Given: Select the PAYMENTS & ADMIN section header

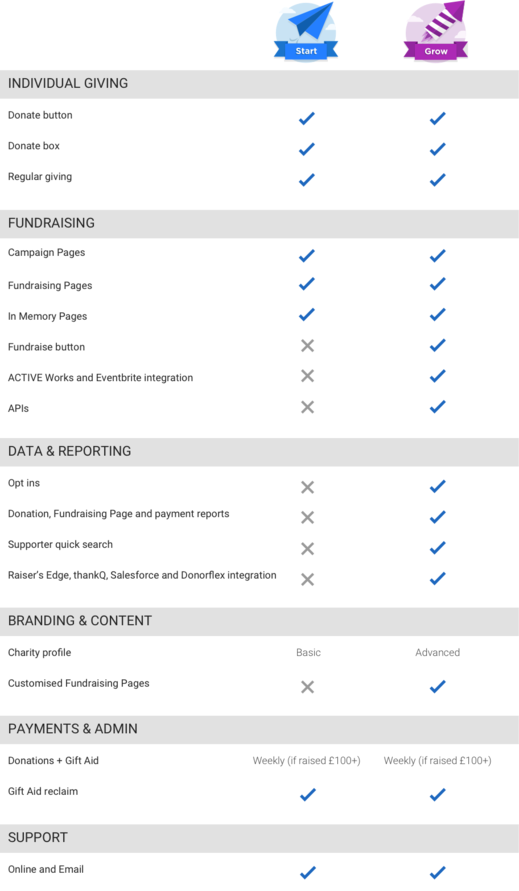Looking at the screenshot, I should [259, 729].
